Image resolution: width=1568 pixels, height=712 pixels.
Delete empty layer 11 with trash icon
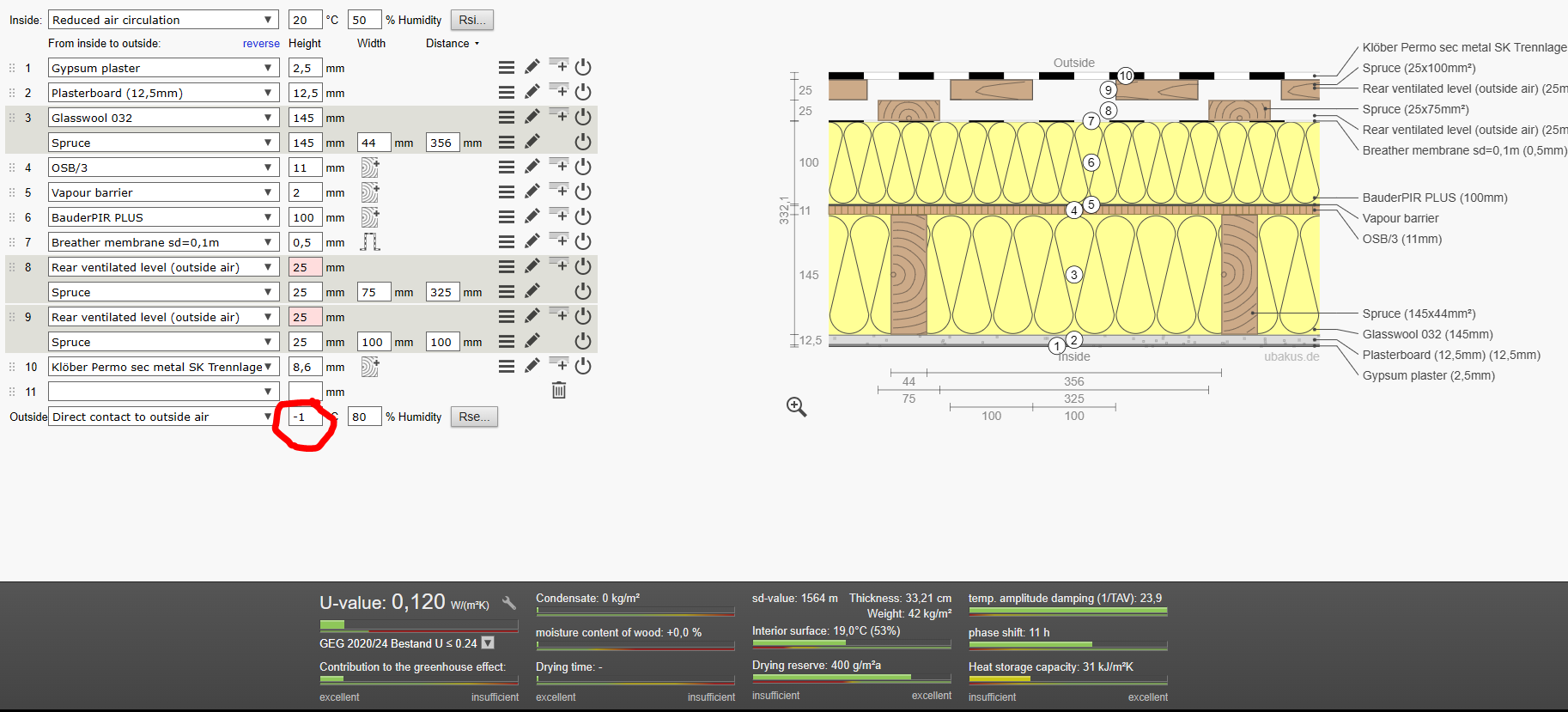[x=558, y=391]
